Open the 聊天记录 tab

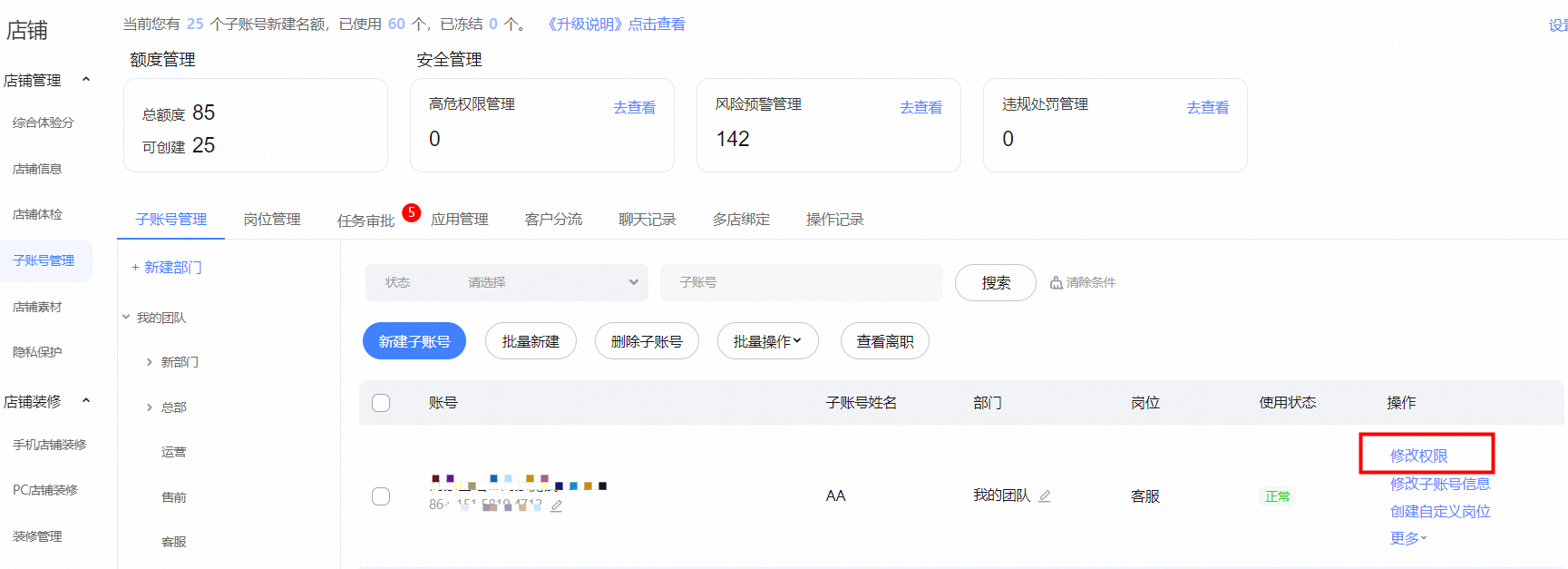(648, 220)
